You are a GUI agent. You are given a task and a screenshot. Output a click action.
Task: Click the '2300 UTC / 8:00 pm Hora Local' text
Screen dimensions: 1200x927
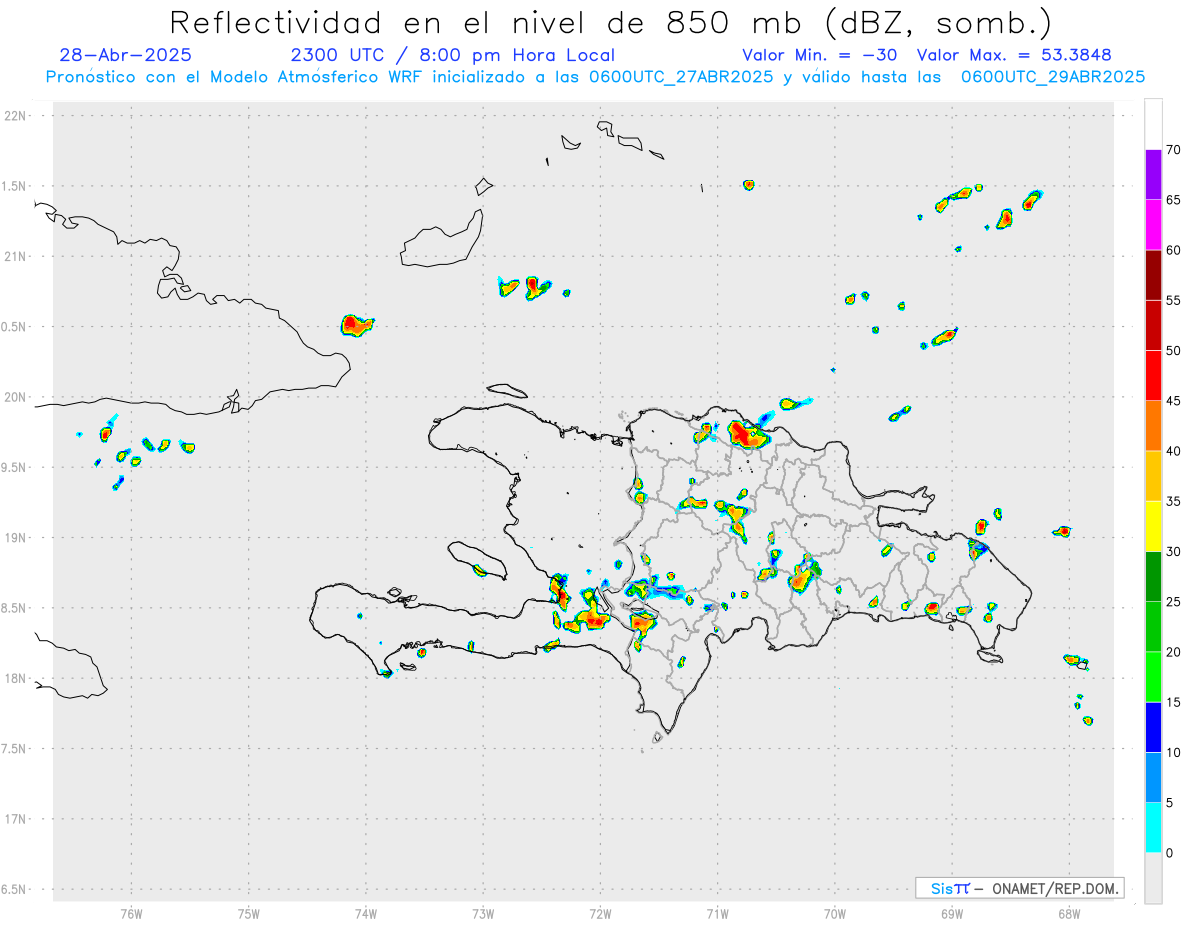tap(452, 55)
